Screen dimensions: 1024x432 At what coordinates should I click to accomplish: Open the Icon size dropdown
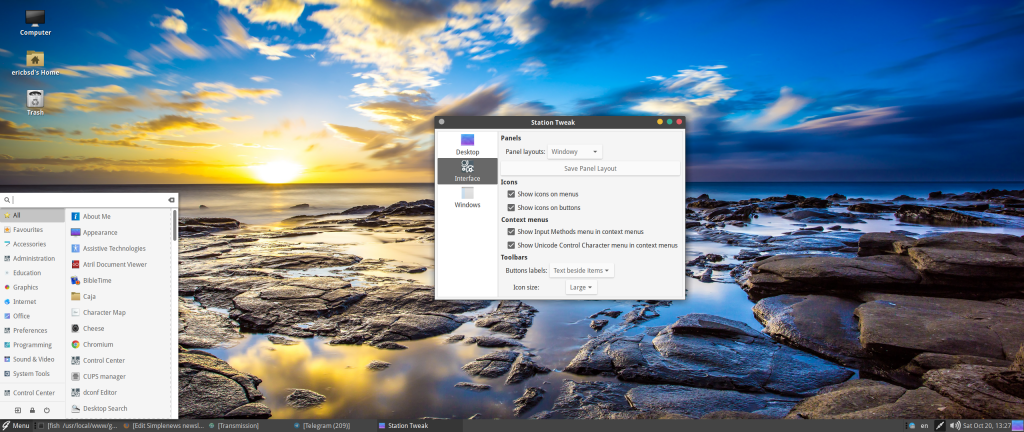point(580,287)
